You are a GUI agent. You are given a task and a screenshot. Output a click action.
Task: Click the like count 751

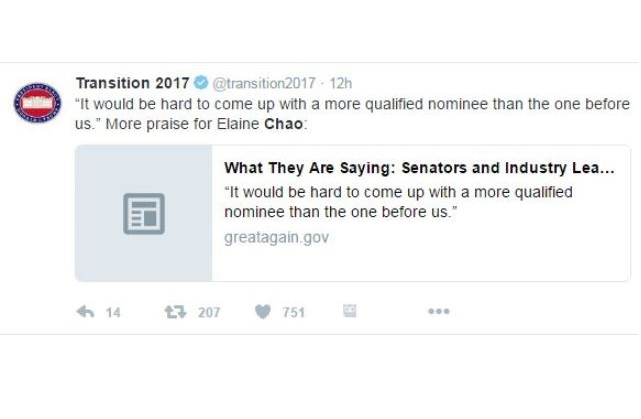[293, 313]
